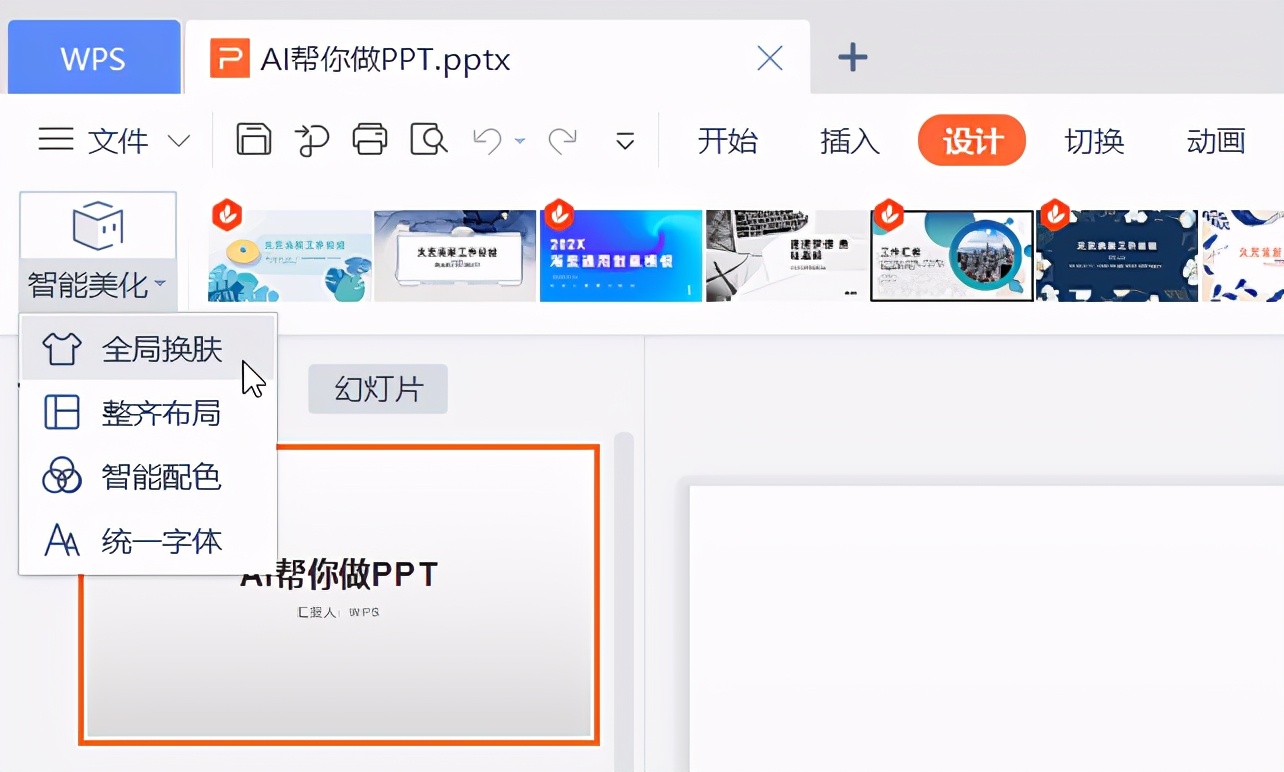Save the presentation file
The width and height of the screenshot is (1284, 772).
click(x=253, y=139)
